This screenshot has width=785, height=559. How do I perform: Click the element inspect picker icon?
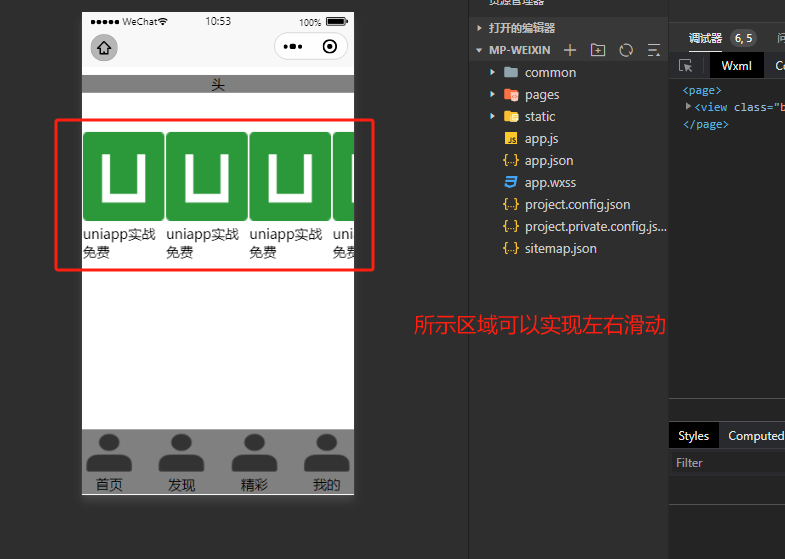(x=685, y=66)
